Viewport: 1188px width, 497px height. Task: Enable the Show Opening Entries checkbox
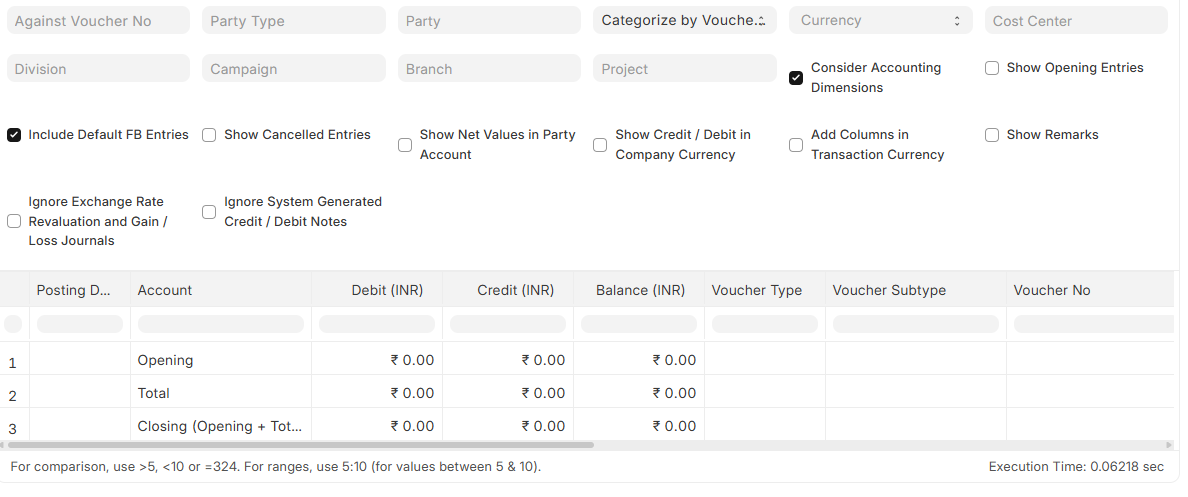[992, 68]
